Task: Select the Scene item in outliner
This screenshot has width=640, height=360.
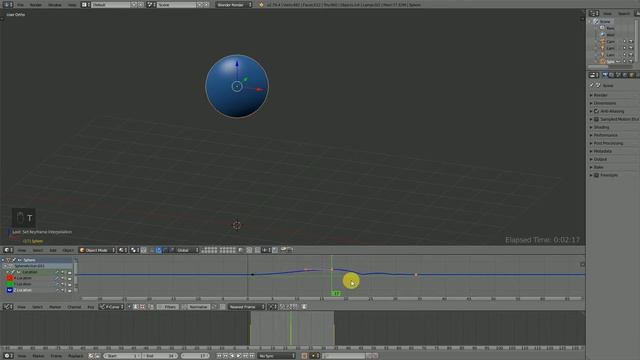Action: [x=604, y=21]
